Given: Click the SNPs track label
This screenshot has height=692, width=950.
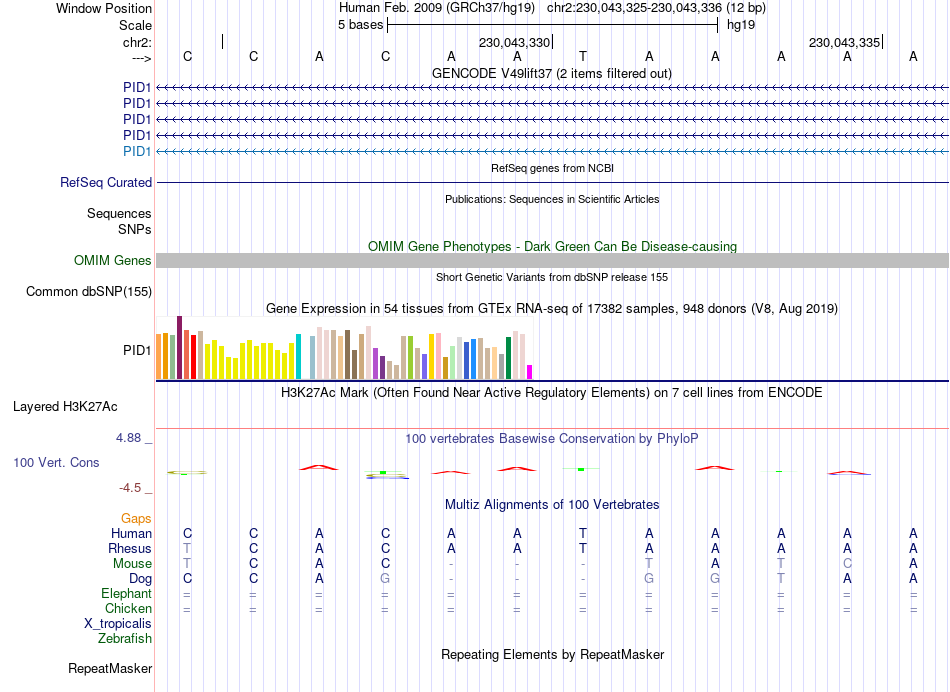Looking at the screenshot, I should [x=135, y=229].
